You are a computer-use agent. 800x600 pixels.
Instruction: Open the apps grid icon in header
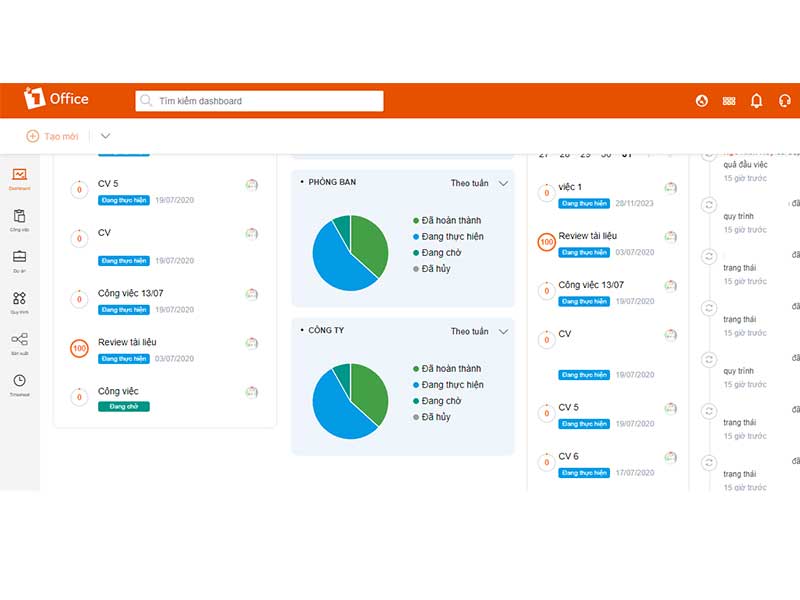coord(729,101)
